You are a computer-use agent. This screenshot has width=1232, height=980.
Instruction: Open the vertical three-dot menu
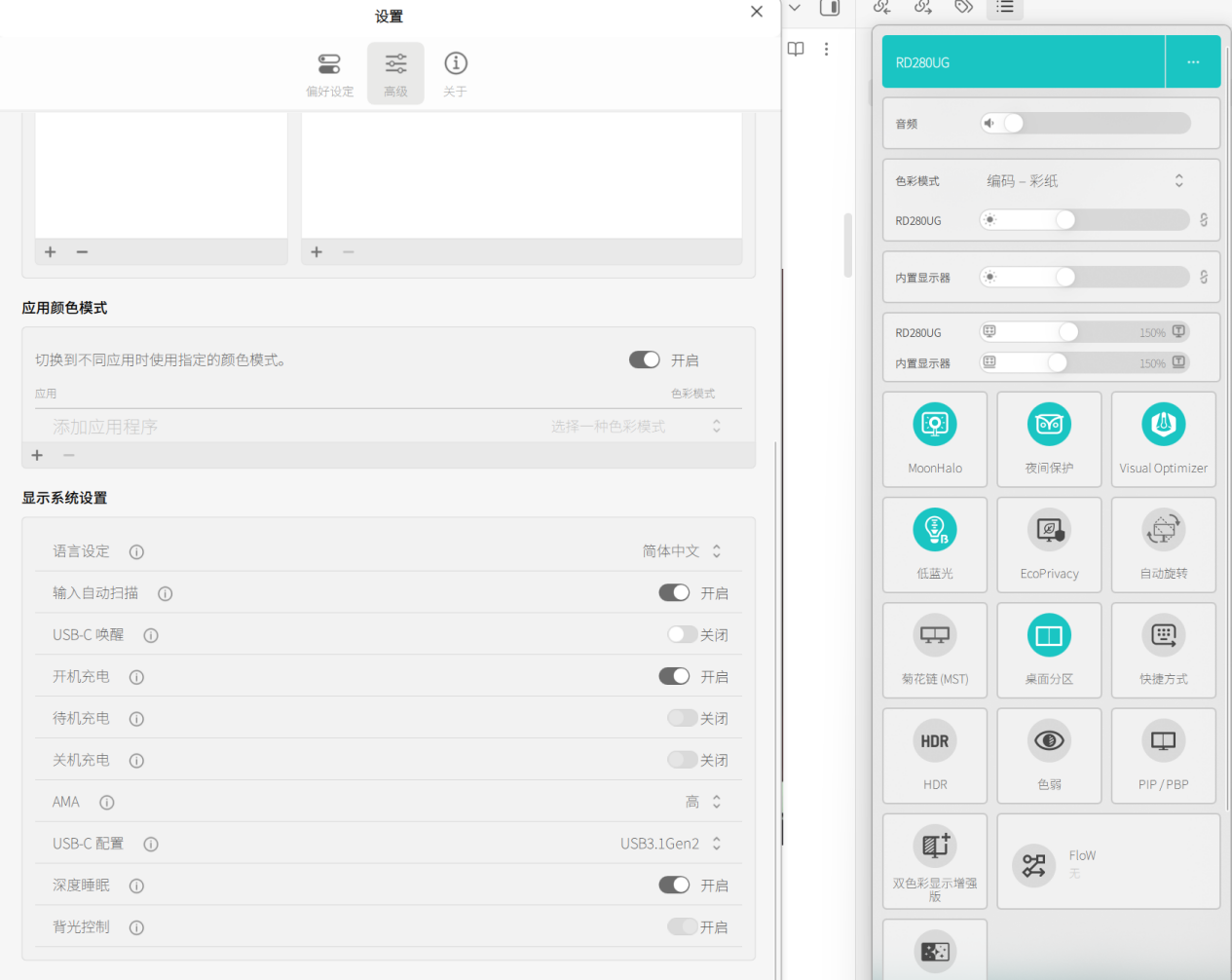pyautogui.click(x=826, y=49)
